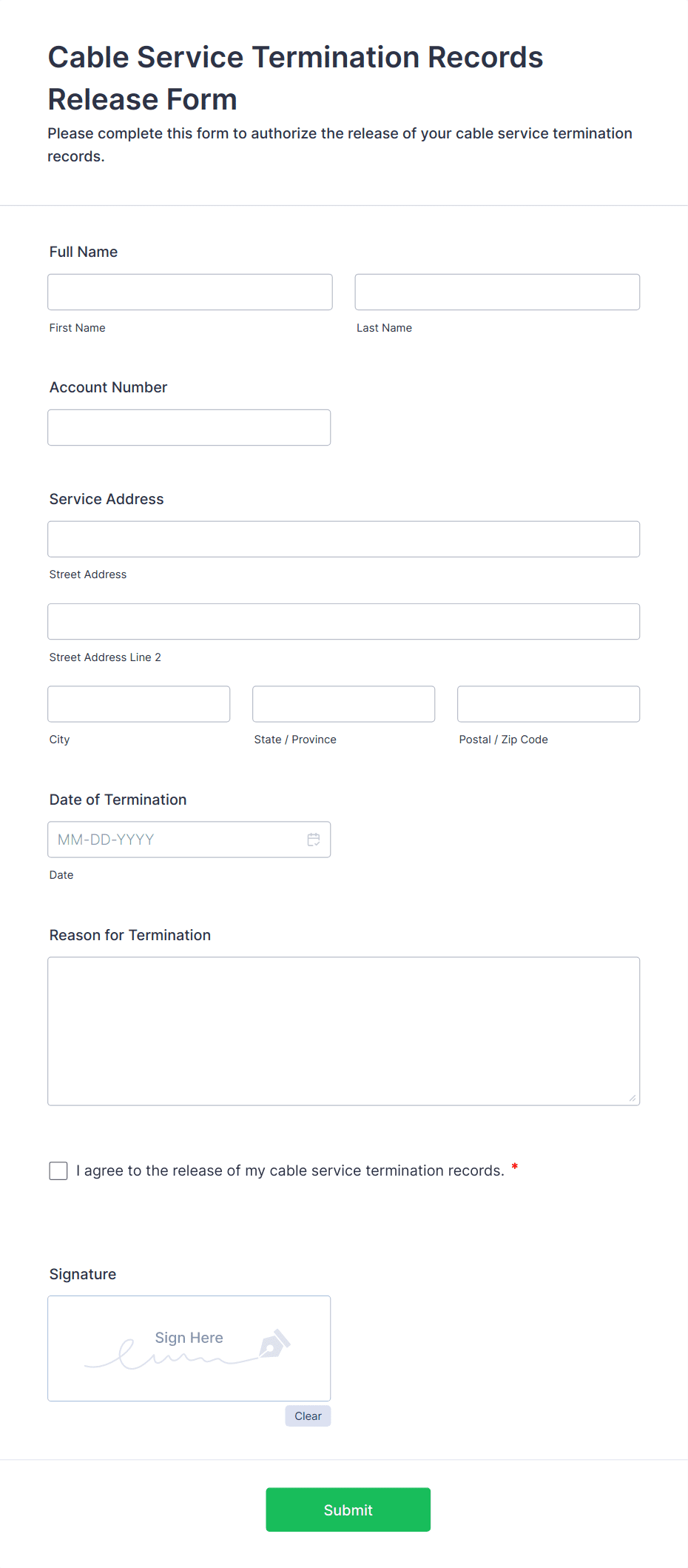Focus the State / Province field

[344, 704]
